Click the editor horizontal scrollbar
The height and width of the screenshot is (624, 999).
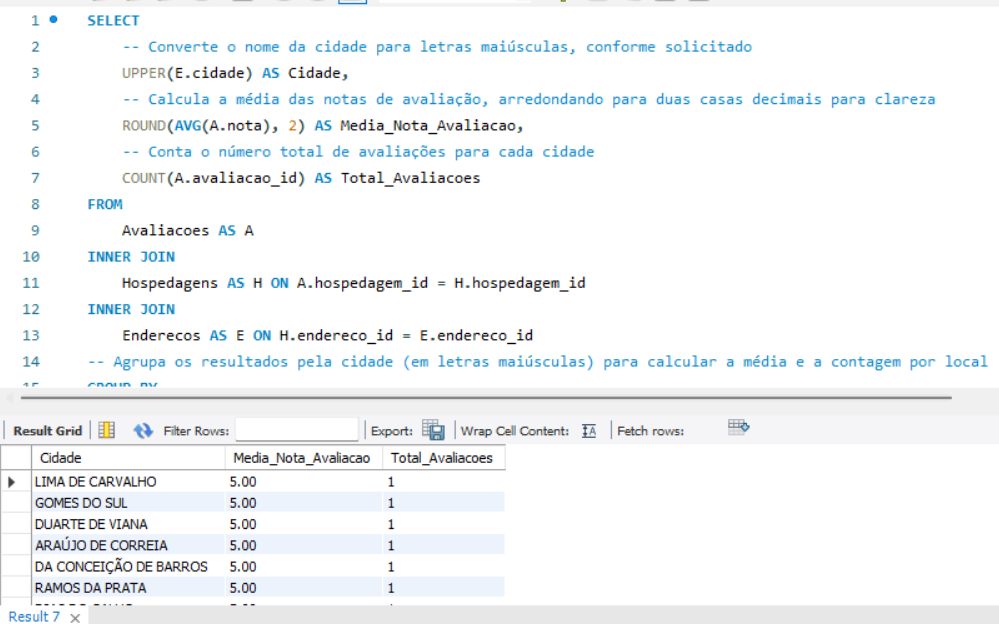click(x=486, y=397)
